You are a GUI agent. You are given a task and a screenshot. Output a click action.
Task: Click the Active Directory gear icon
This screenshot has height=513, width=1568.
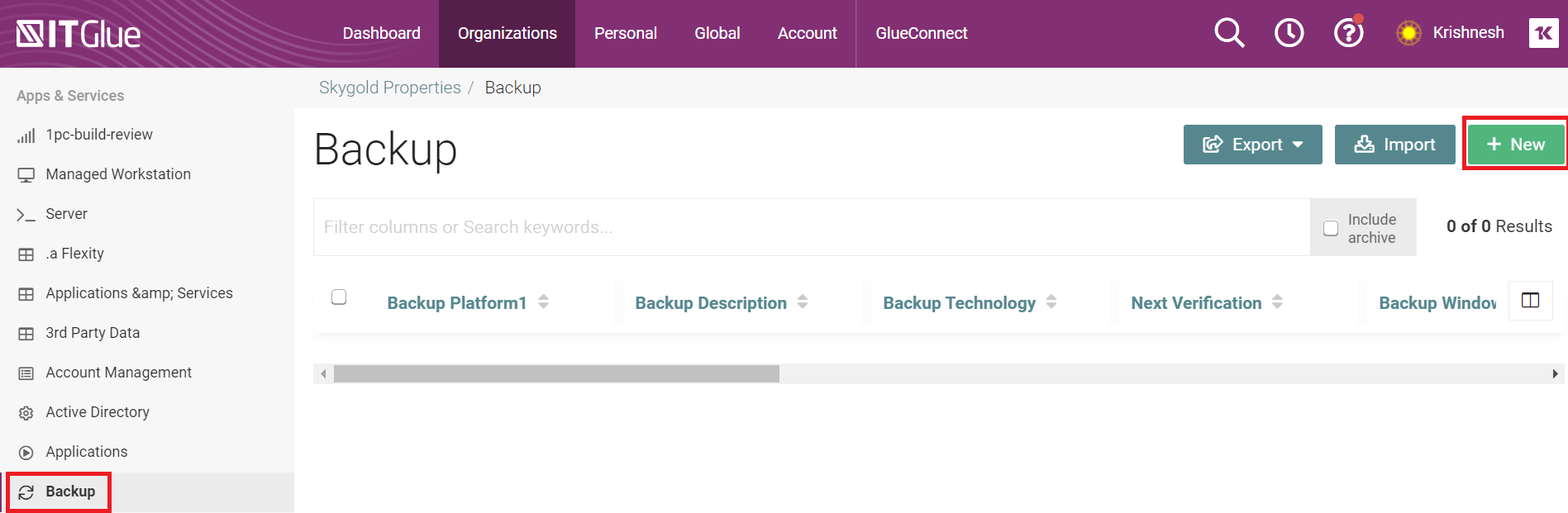tap(26, 413)
